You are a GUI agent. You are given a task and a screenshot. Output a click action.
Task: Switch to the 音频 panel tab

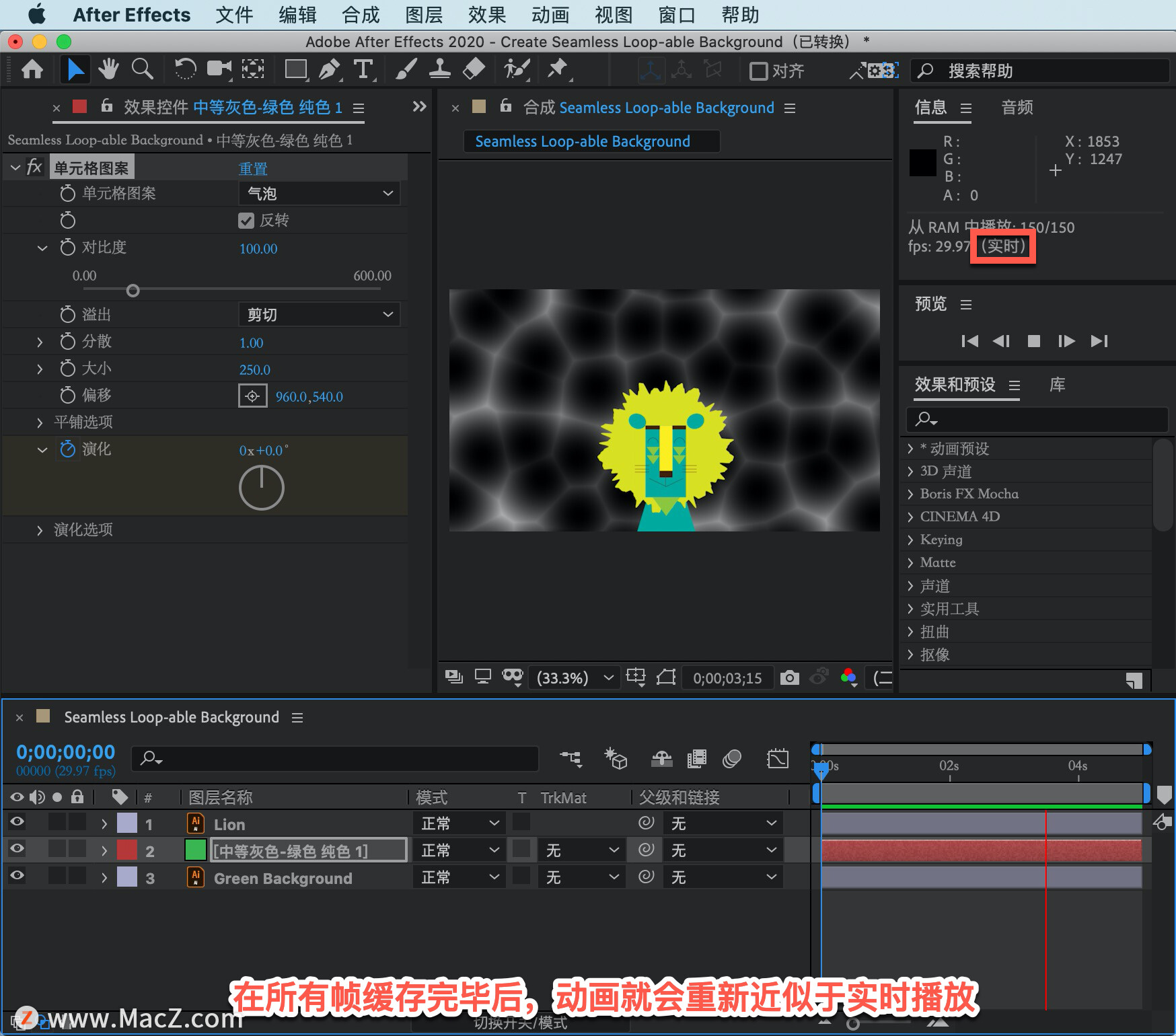point(1017,108)
